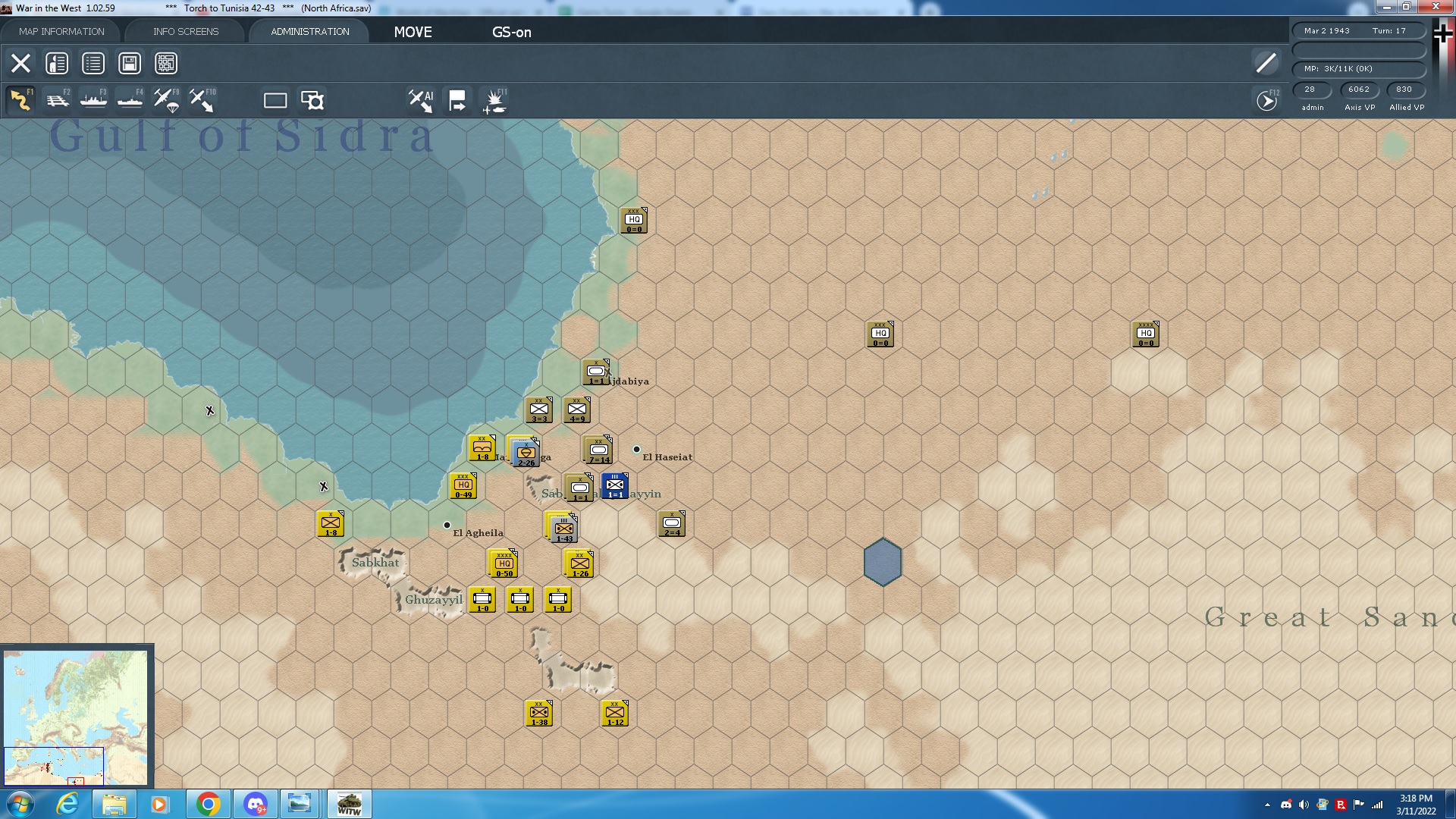
Task: Click the save game floppy disk icon
Action: point(130,63)
